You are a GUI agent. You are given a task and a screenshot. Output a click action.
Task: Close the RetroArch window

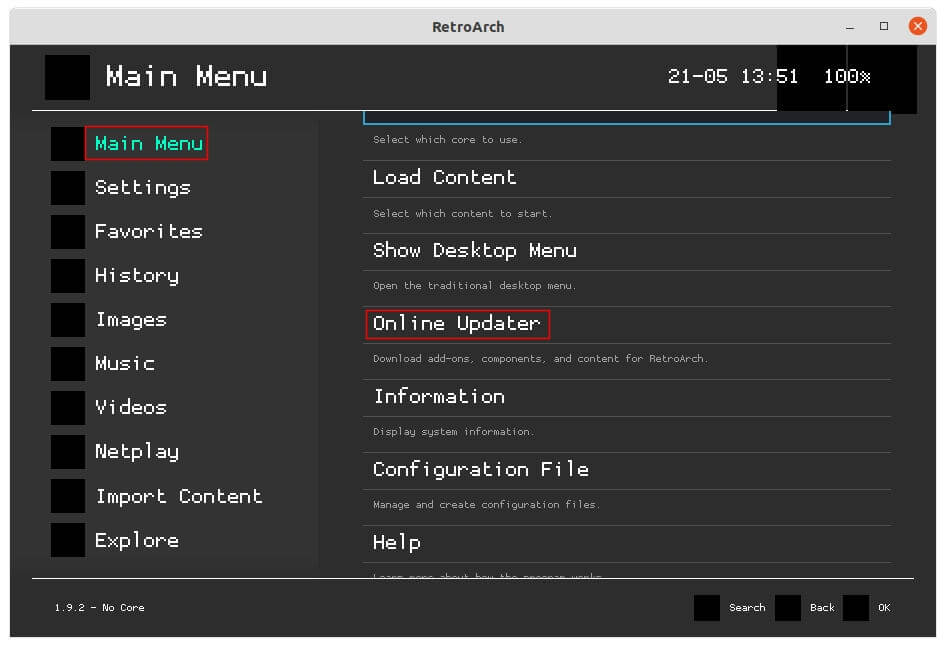tap(918, 26)
